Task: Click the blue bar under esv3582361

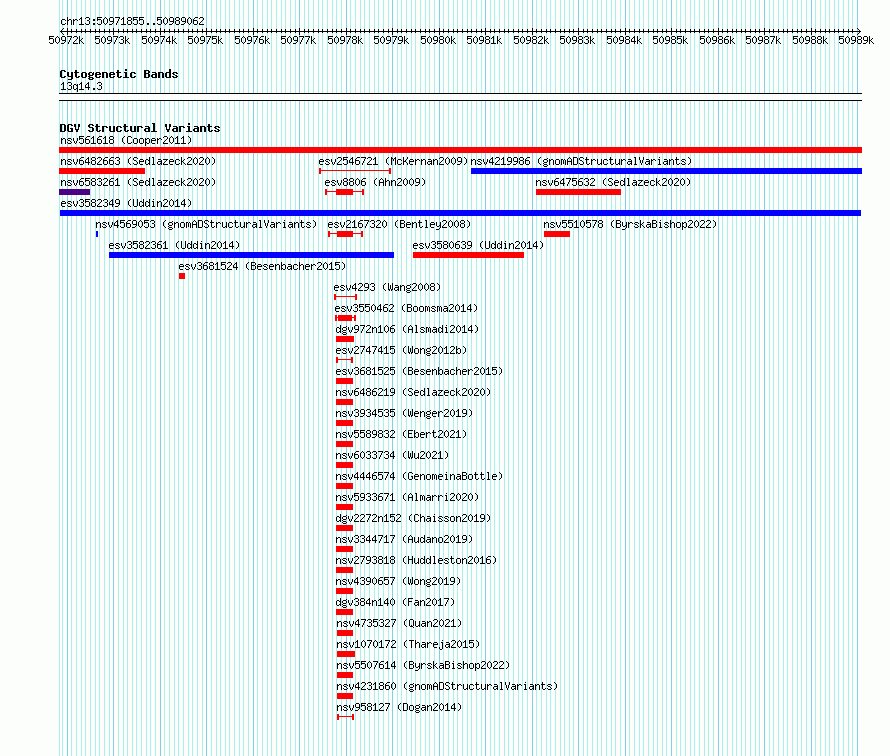Action: [x=251, y=255]
